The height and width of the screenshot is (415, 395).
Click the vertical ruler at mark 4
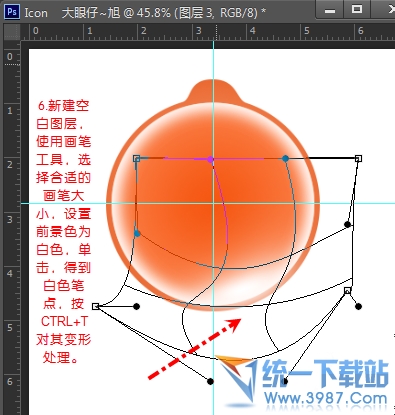pyautogui.click(x=10, y=274)
